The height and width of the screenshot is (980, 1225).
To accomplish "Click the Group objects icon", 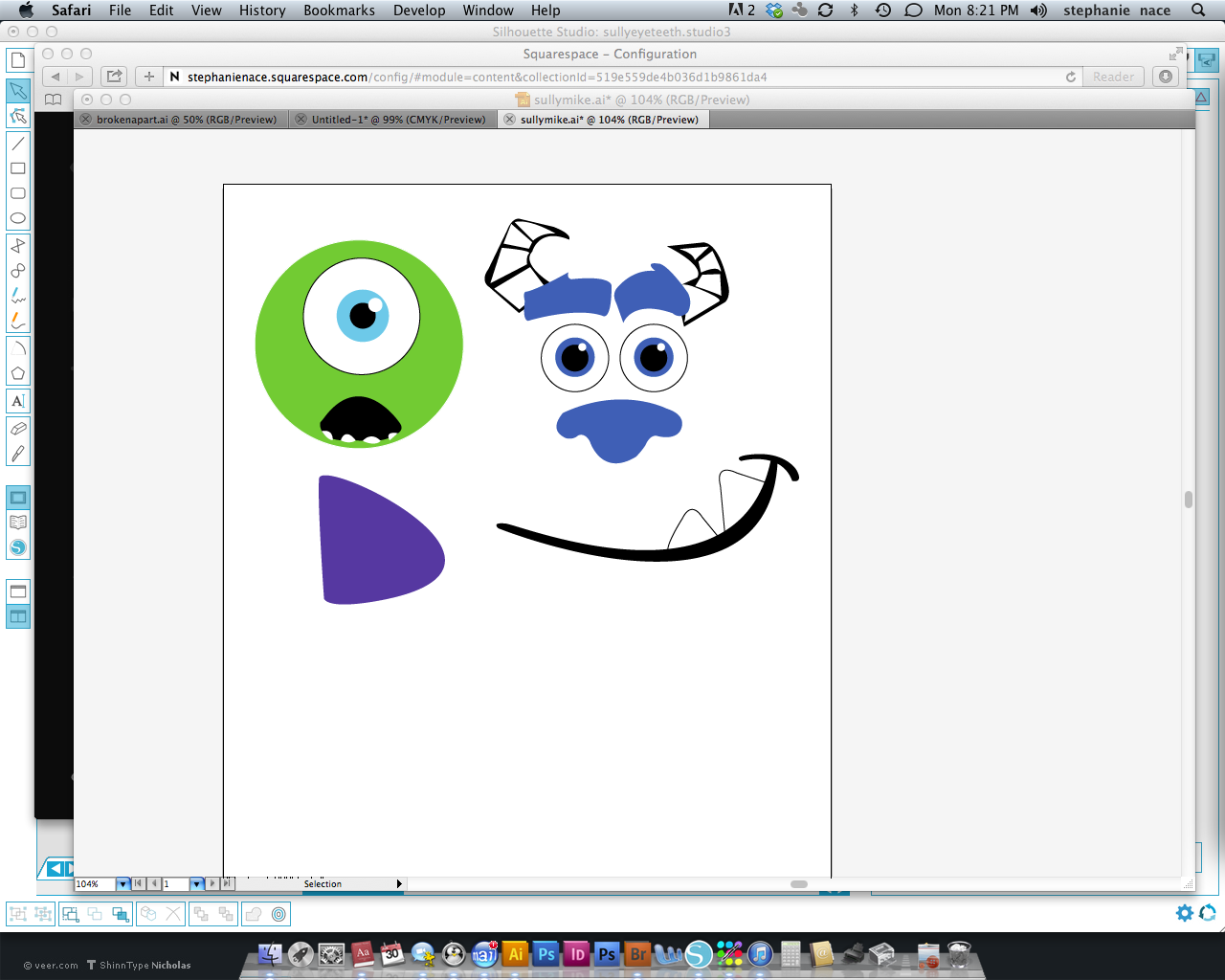I will (x=18, y=914).
